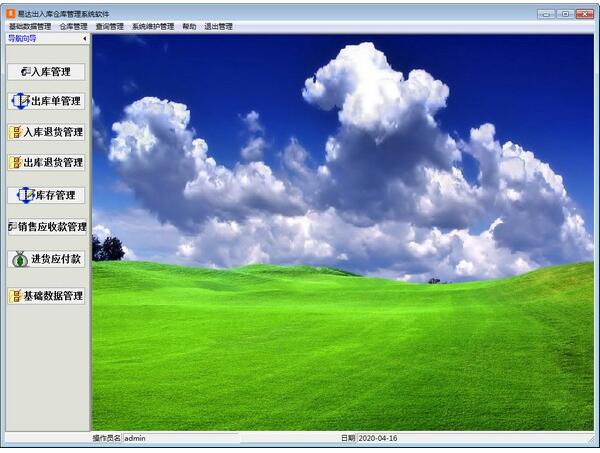Screen dimensions: 600x453
Task: Open 入库管理 from the navigation sidebar
Action: 46,72
